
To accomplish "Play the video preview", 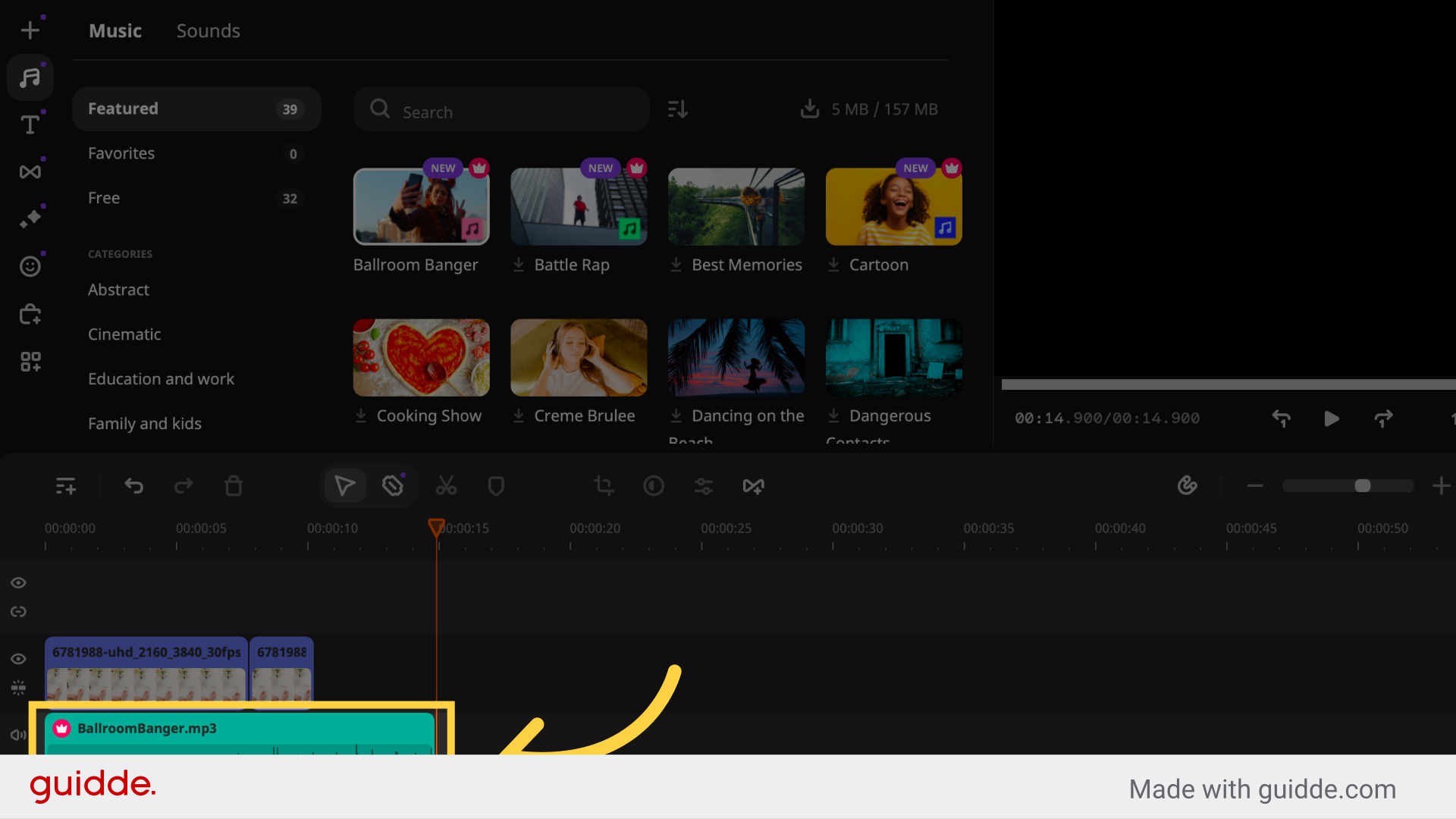I will pyautogui.click(x=1331, y=419).
